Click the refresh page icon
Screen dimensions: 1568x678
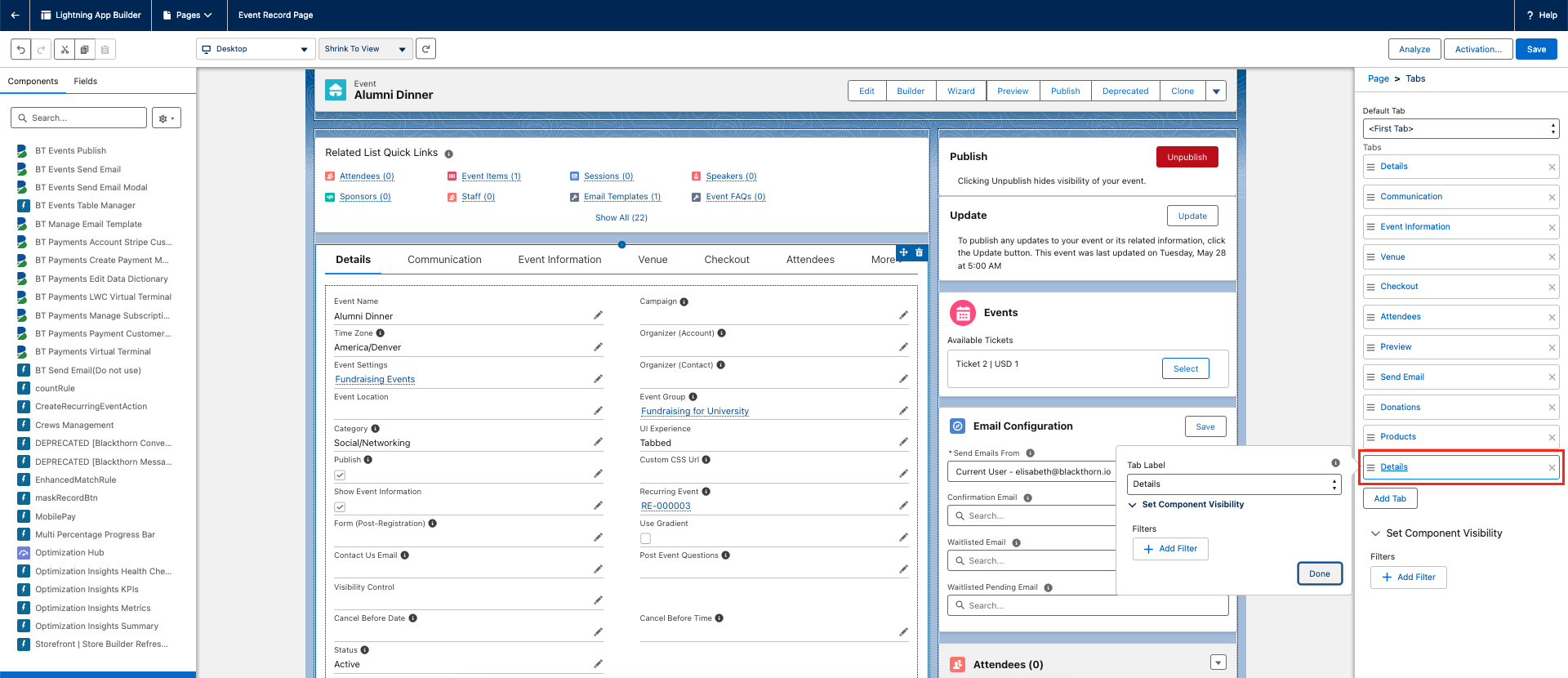point(425,49)
